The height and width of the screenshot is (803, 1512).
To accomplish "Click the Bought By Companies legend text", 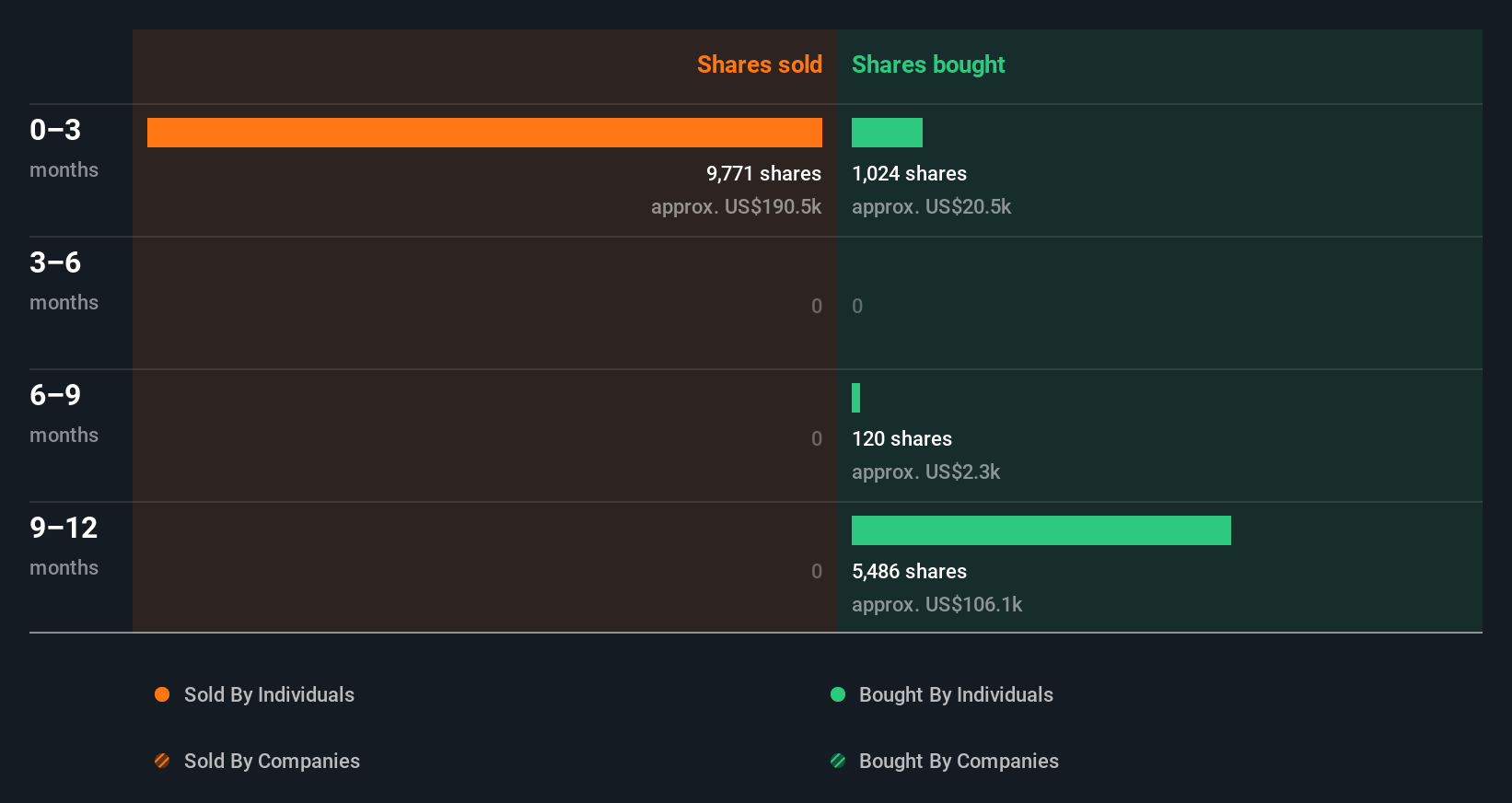I will click(959, 761).
